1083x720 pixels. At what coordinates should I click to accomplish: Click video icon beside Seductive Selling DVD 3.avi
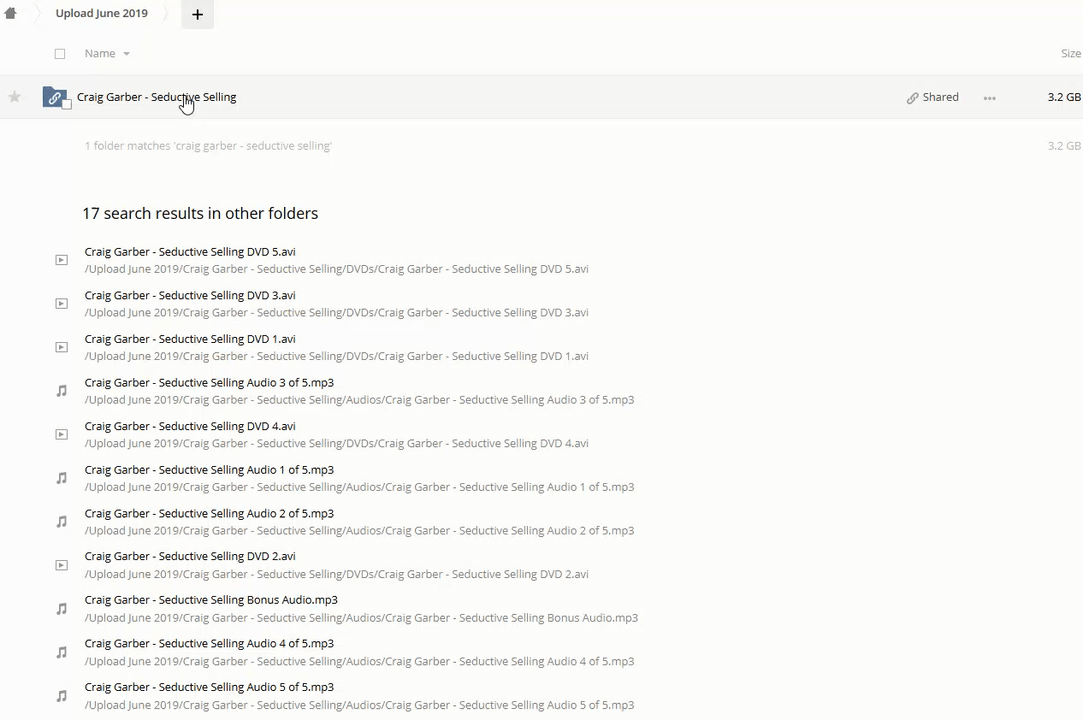click(x=61, y=304)
